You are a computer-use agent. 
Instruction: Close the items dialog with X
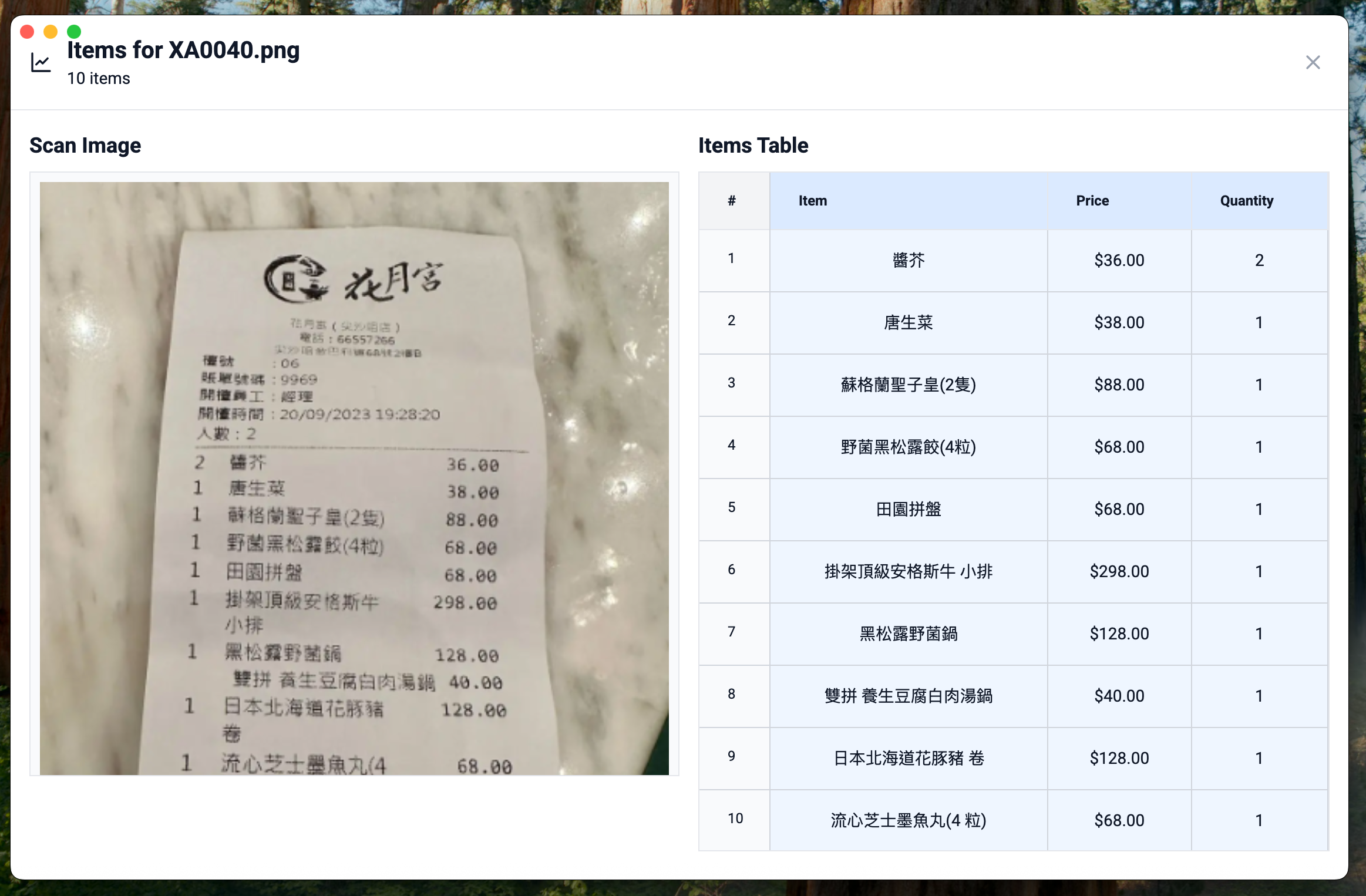point(1313,62)
